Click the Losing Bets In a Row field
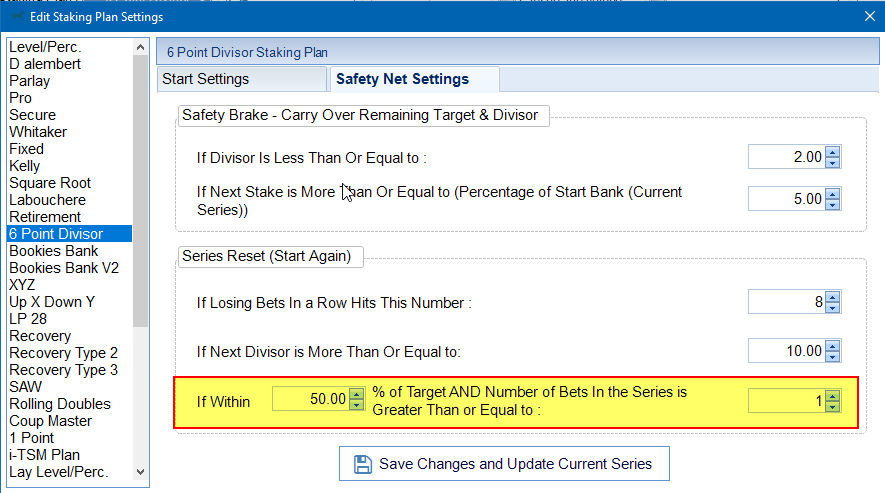Screen dimensions: 885x493 786,302
